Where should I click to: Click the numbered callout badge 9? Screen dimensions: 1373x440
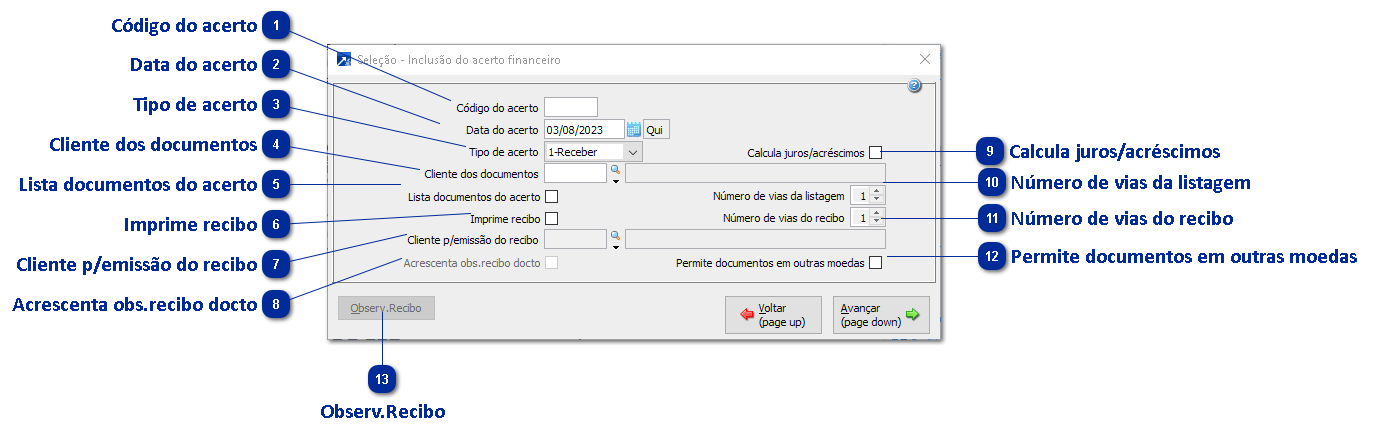click(x=990, y=152)
